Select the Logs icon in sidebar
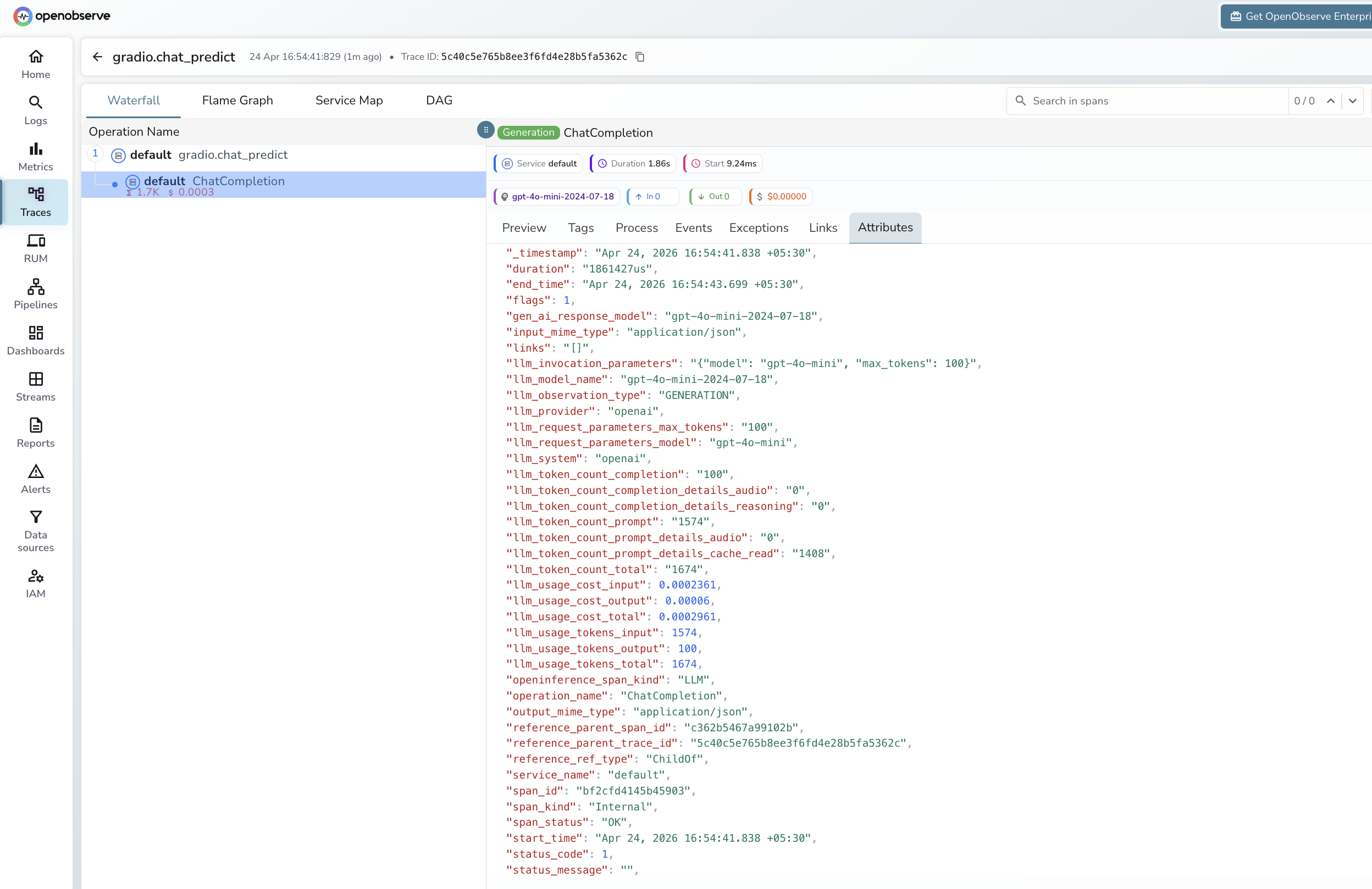The width and height of the screenshot is (1372, 889). 35,109
